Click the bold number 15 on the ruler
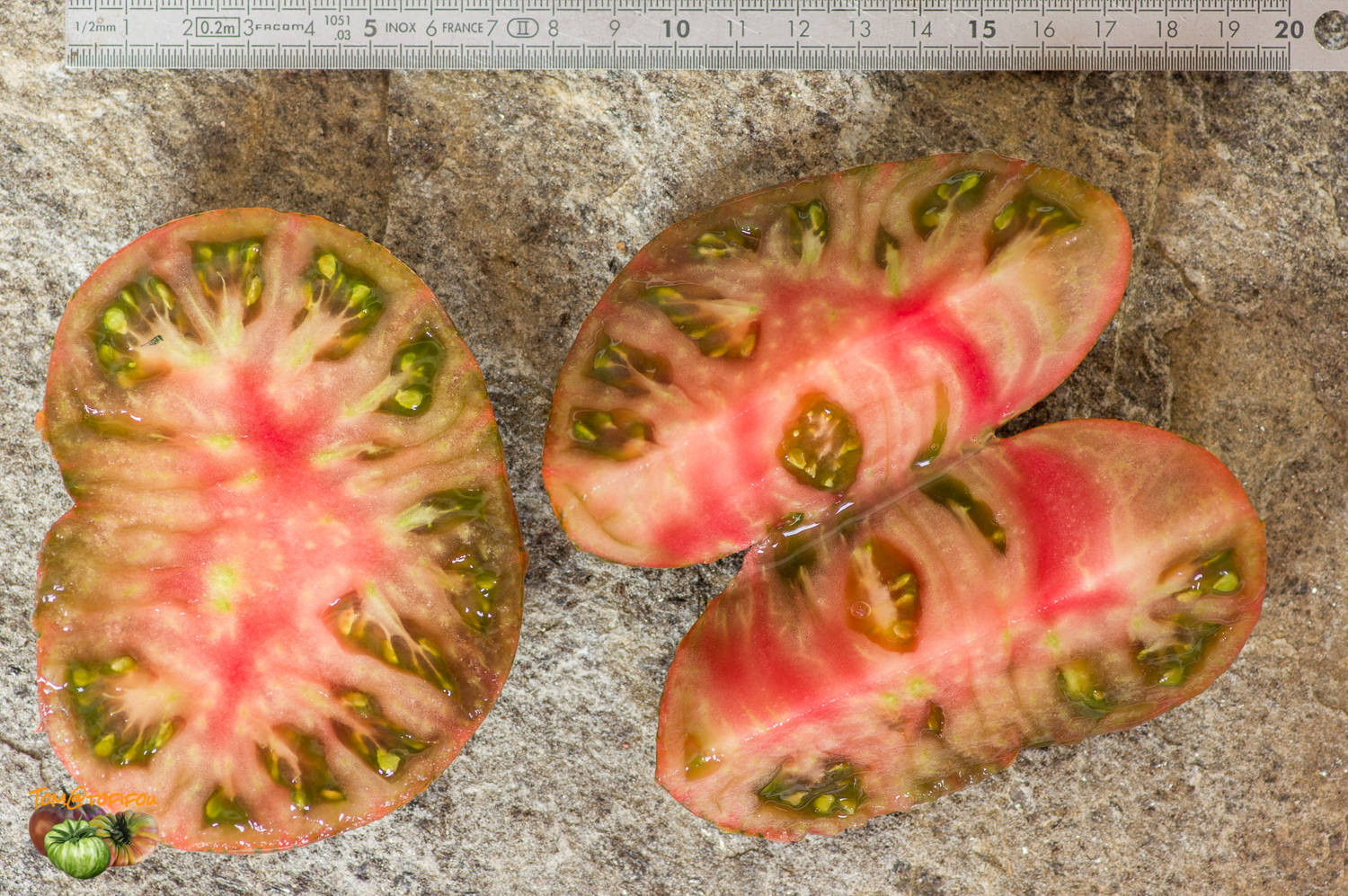 click(x=981, y=29)
